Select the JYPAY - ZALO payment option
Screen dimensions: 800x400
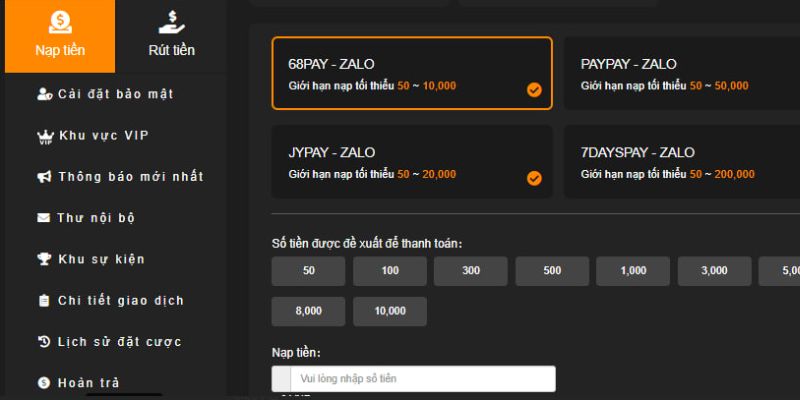412,161
